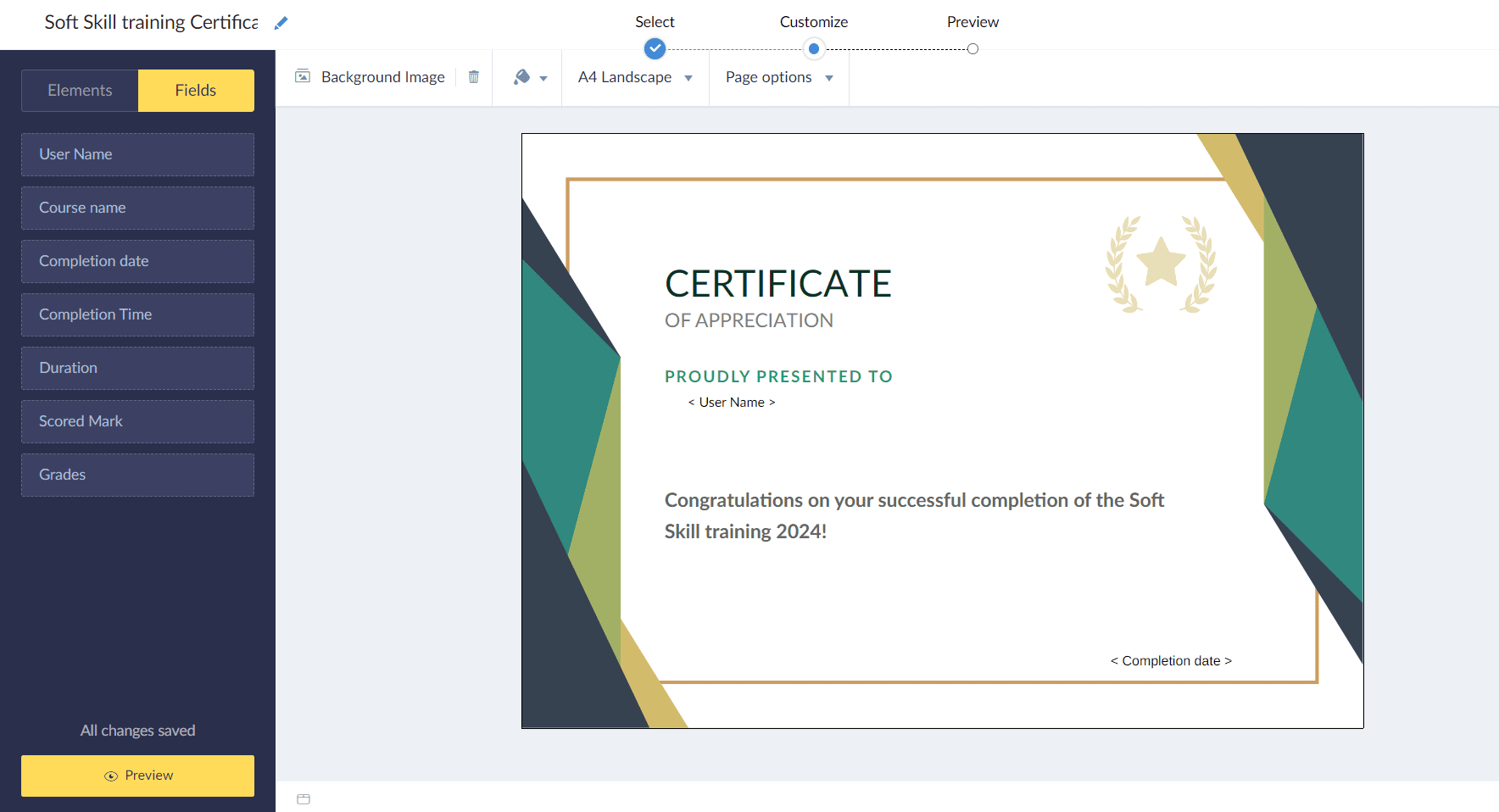Click the Customize step circle indicator
The image size is (1499, 812).
pyautogui.click(x=814, y=49)
